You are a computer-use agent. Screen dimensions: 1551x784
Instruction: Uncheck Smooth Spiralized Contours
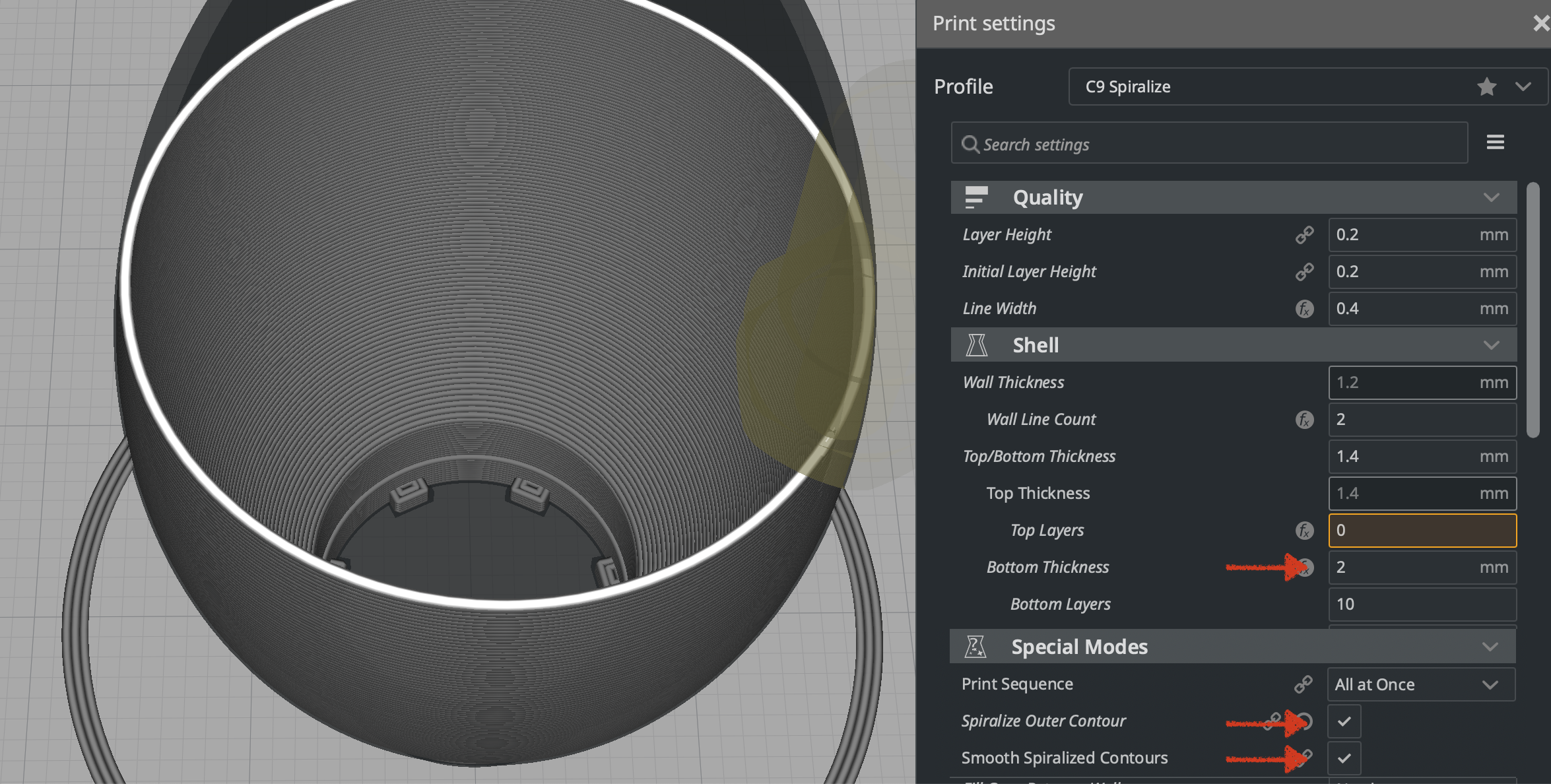point(1344,758)
